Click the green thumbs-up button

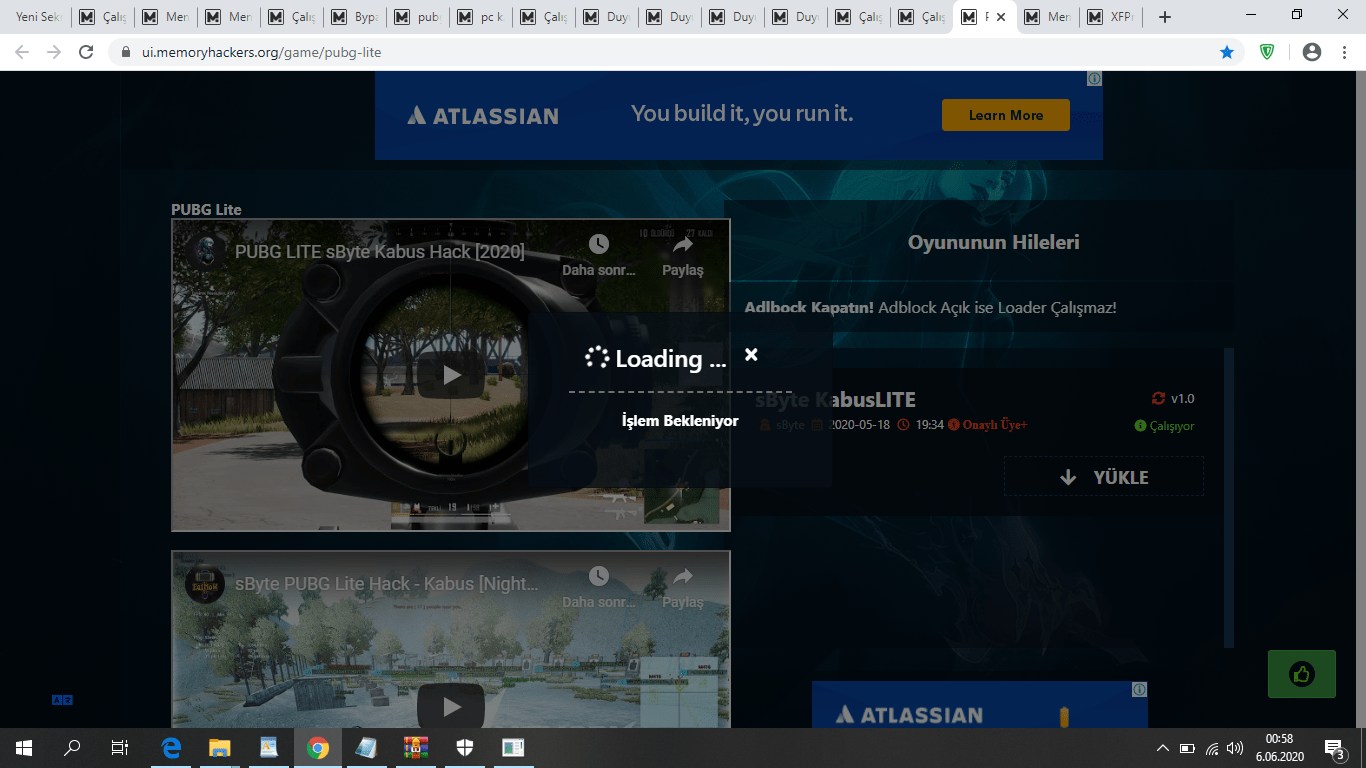pyautogui.click(x=1301, y=673)
